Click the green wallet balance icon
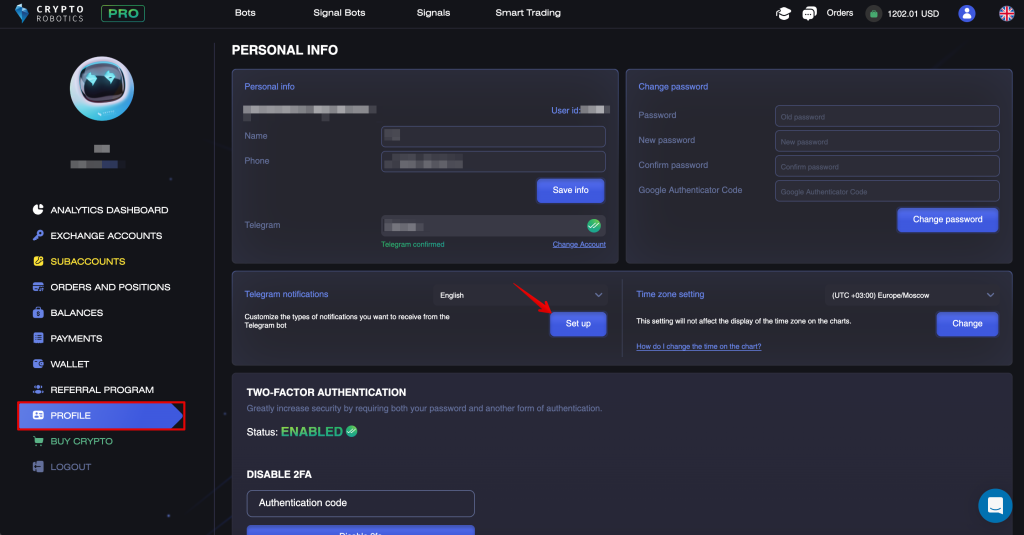The height and width of the screenshot is (535, 1024). pos(874,14)
